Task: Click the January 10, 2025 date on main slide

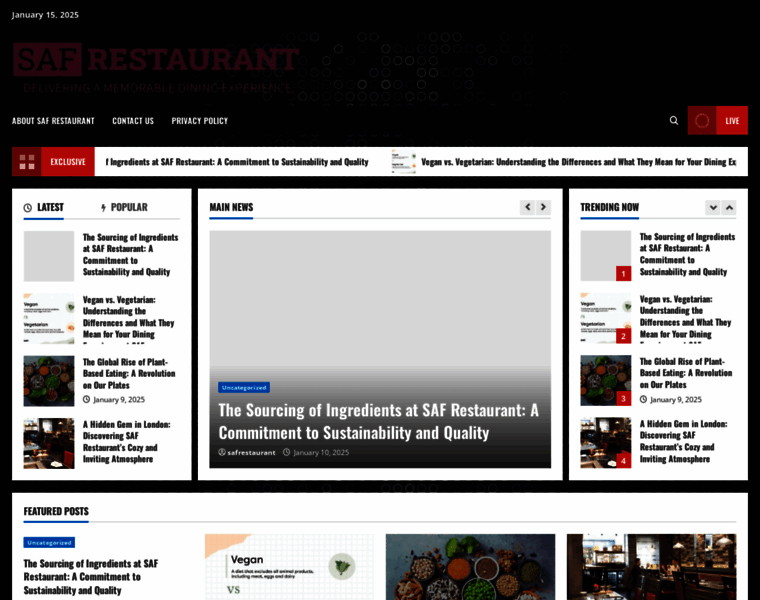Action: [321, 453]
